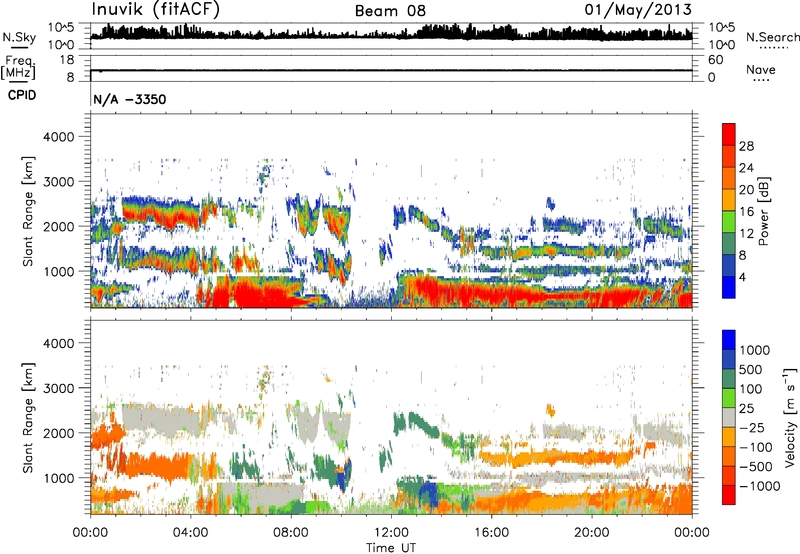Click the 'Velocity [m s-1]' color bar label
Image resolution: width=800 pixels, height=554 pixels.
[790, 417]
